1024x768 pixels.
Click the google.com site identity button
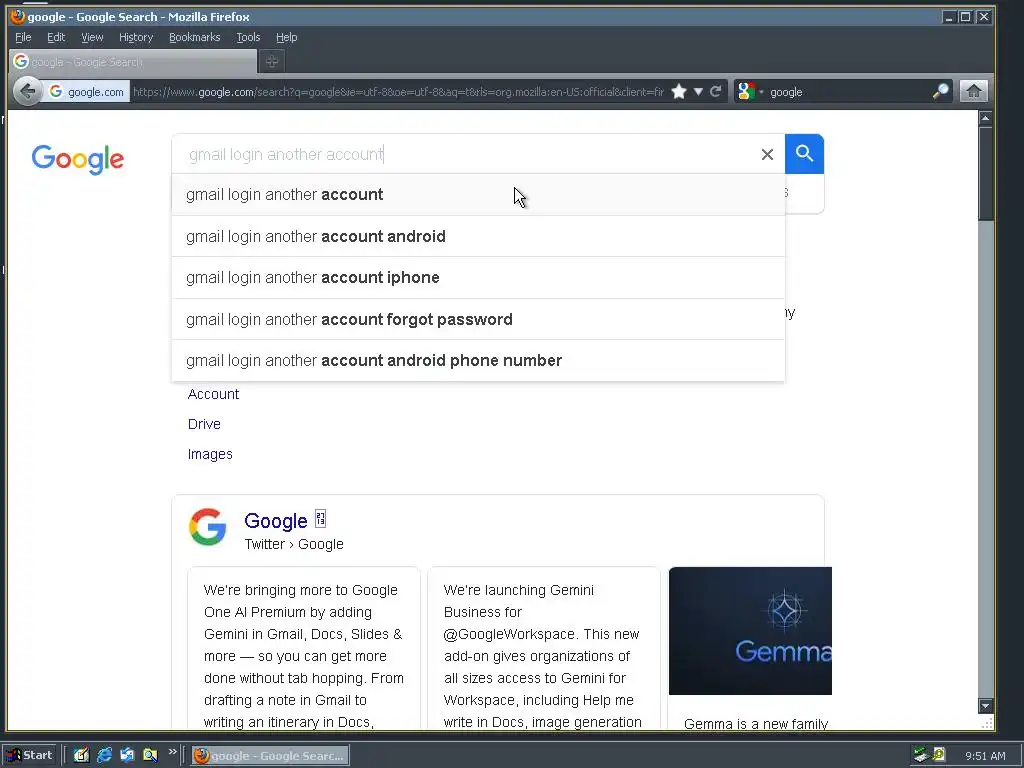pyautogui.click(x=86, y=92)
